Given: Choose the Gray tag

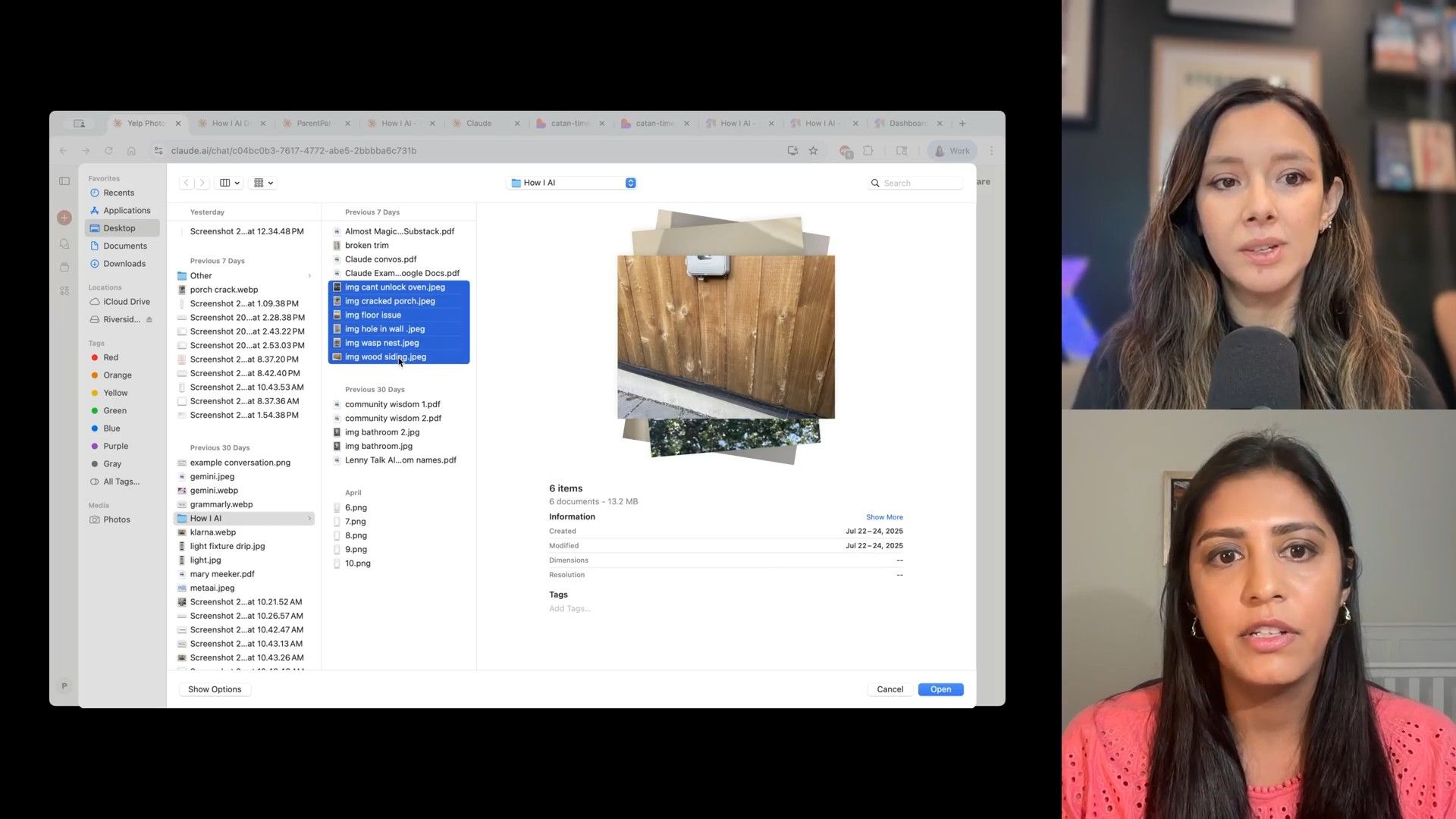Looking at the screenshot, I should (112, 464).
